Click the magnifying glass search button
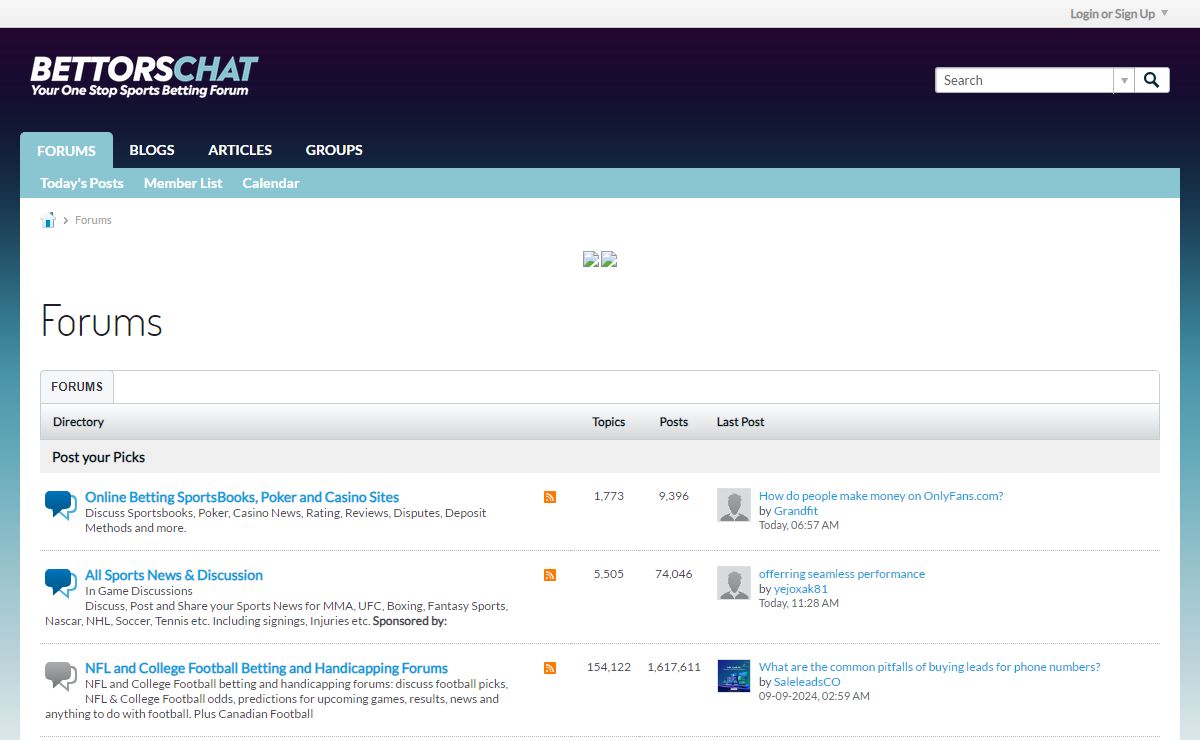The width and height of the screenshot is (1200, 740). pyautogui.click(x=1152, y=80)
